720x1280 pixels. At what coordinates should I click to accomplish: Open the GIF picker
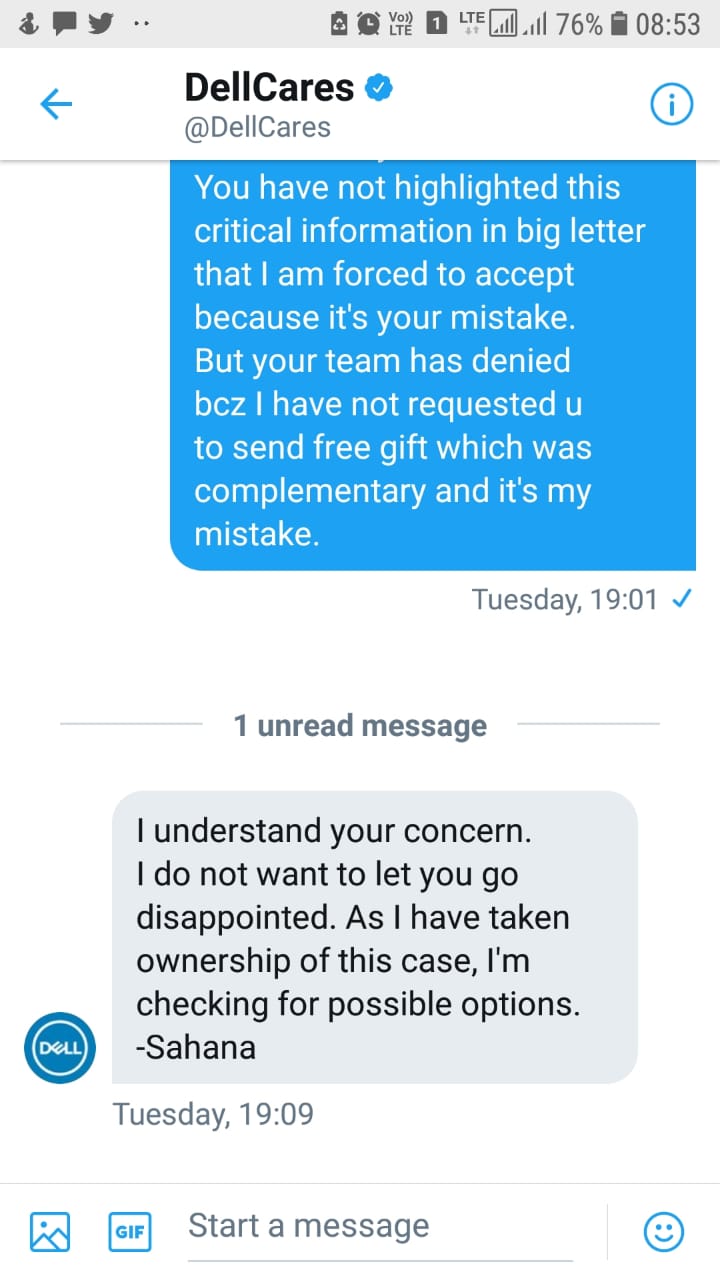pyautogui.click(x=129, y=1231)
